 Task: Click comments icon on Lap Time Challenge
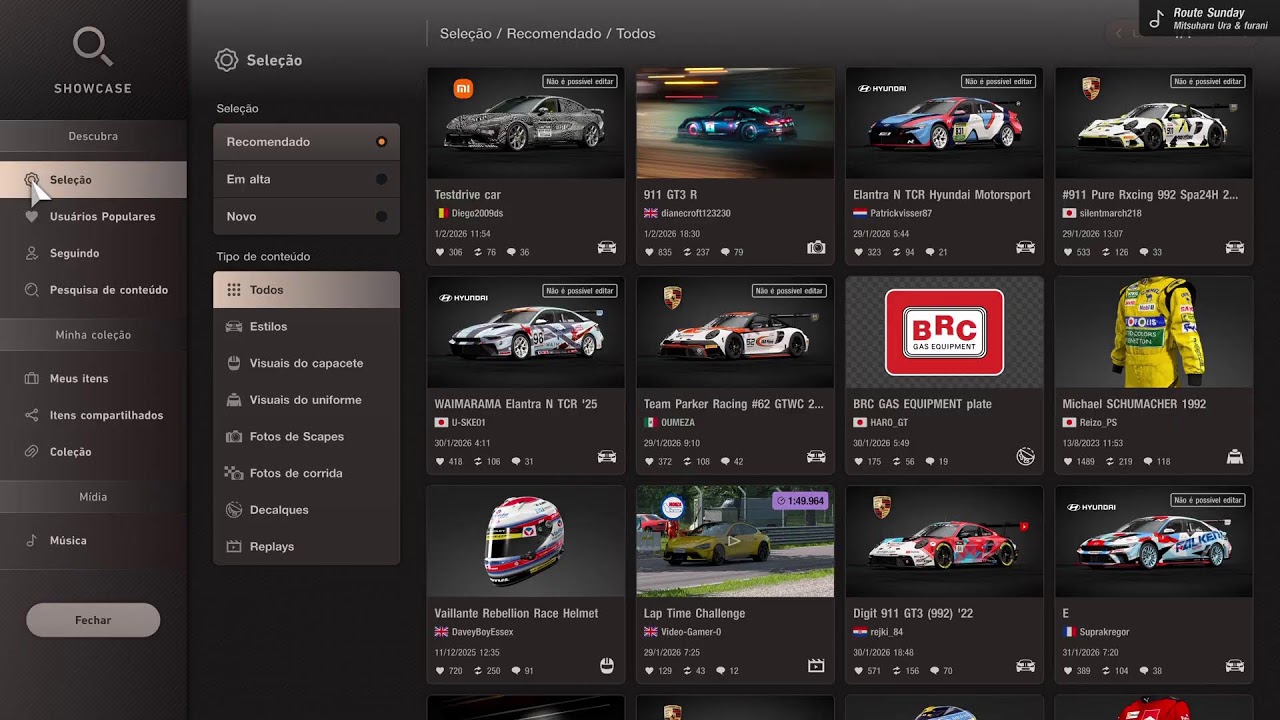721,671
